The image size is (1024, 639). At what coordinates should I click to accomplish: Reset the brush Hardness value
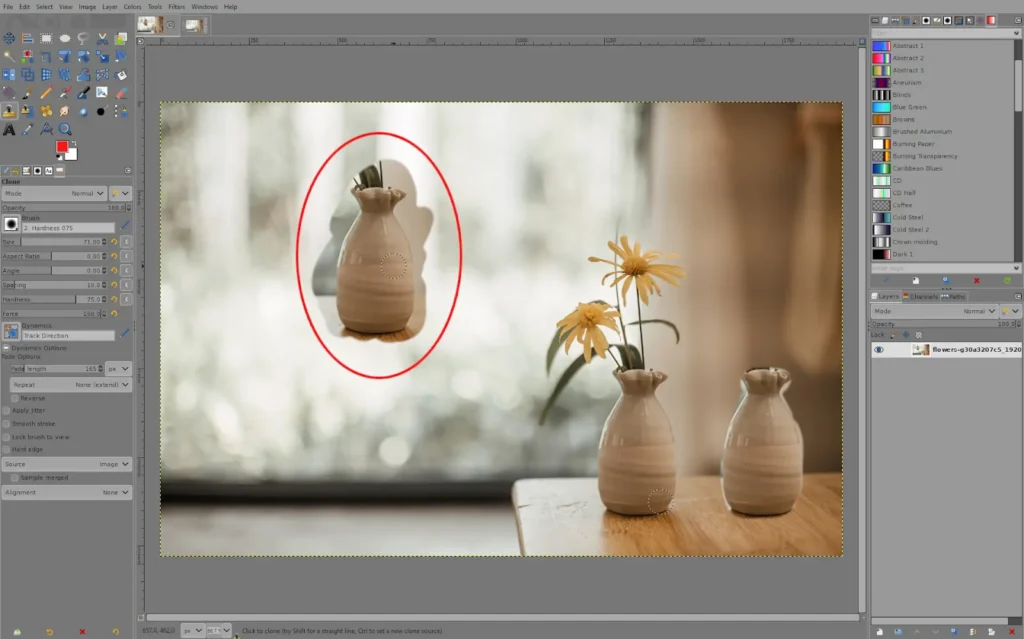114,299
